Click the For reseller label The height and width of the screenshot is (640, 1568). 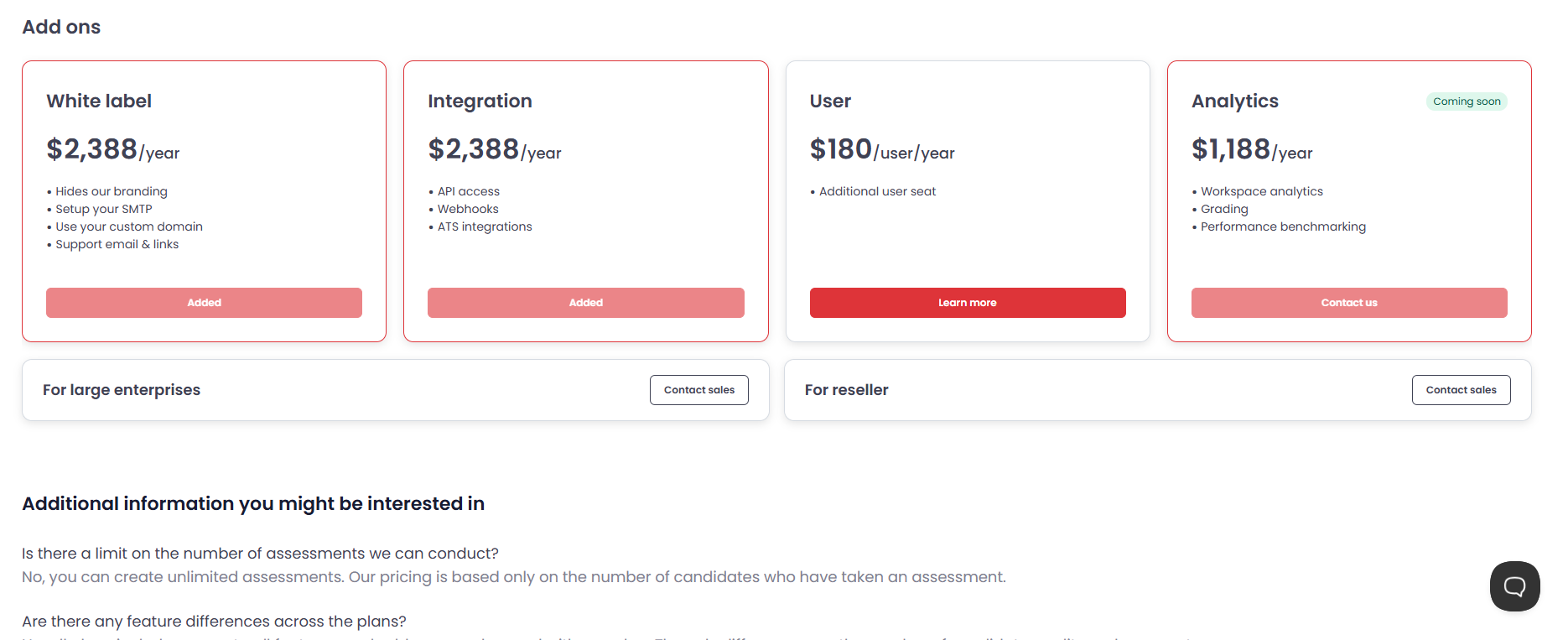tap(846, 390)
